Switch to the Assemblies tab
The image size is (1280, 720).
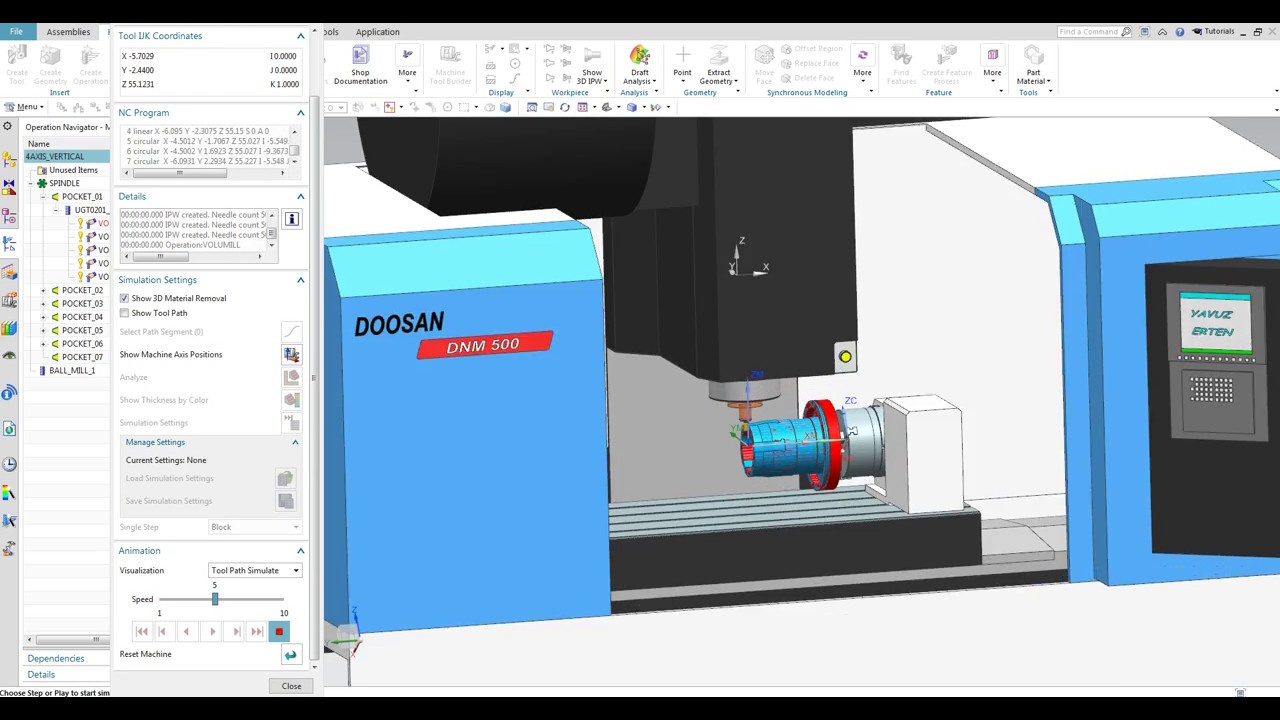(x=68, y=32)
